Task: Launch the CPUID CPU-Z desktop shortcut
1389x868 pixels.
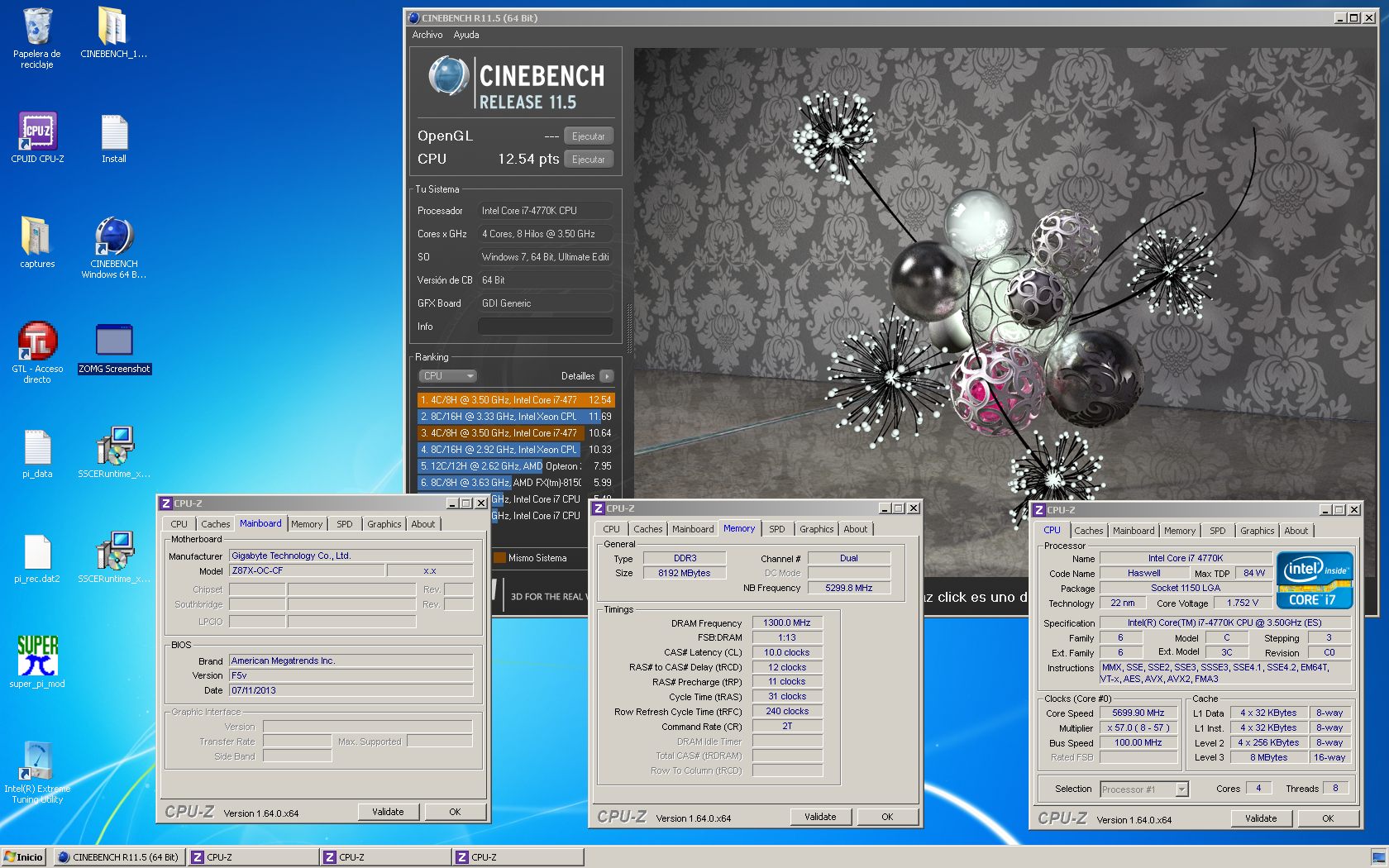Action: (x=37, y=137)
